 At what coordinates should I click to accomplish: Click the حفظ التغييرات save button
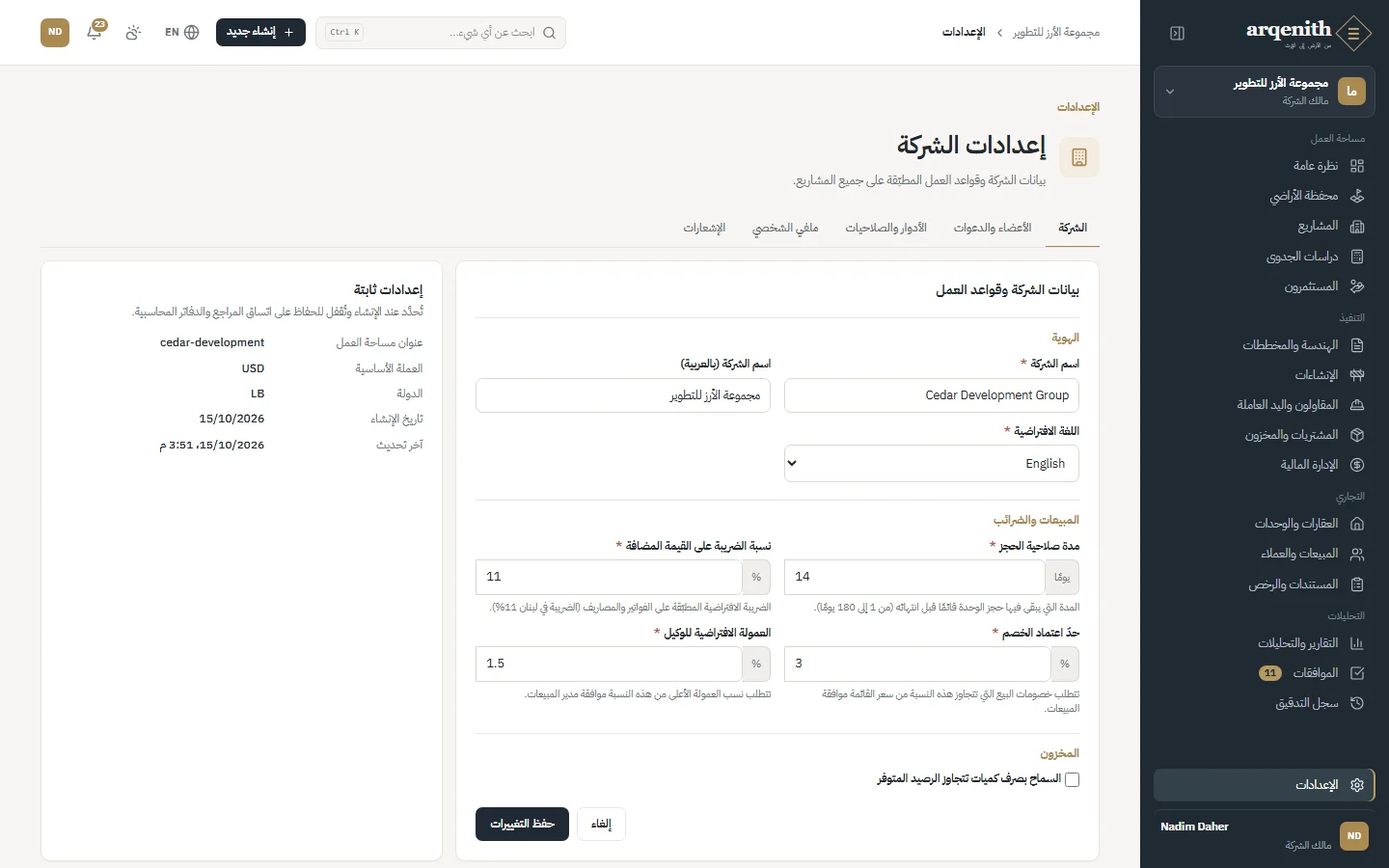click(x=522, y=825)
